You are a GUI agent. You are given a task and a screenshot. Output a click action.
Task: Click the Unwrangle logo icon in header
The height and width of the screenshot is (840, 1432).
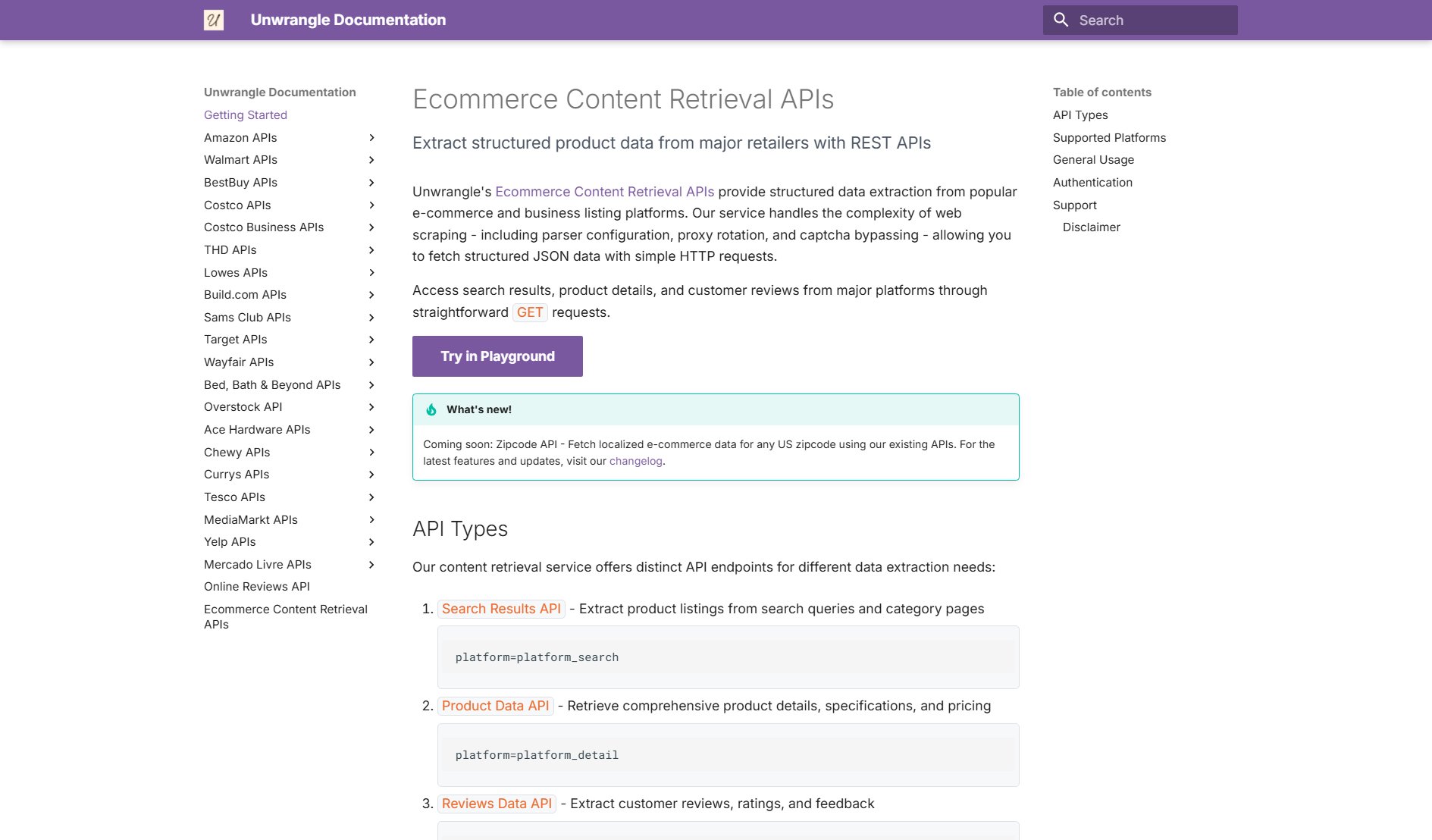tap(214, 20)
